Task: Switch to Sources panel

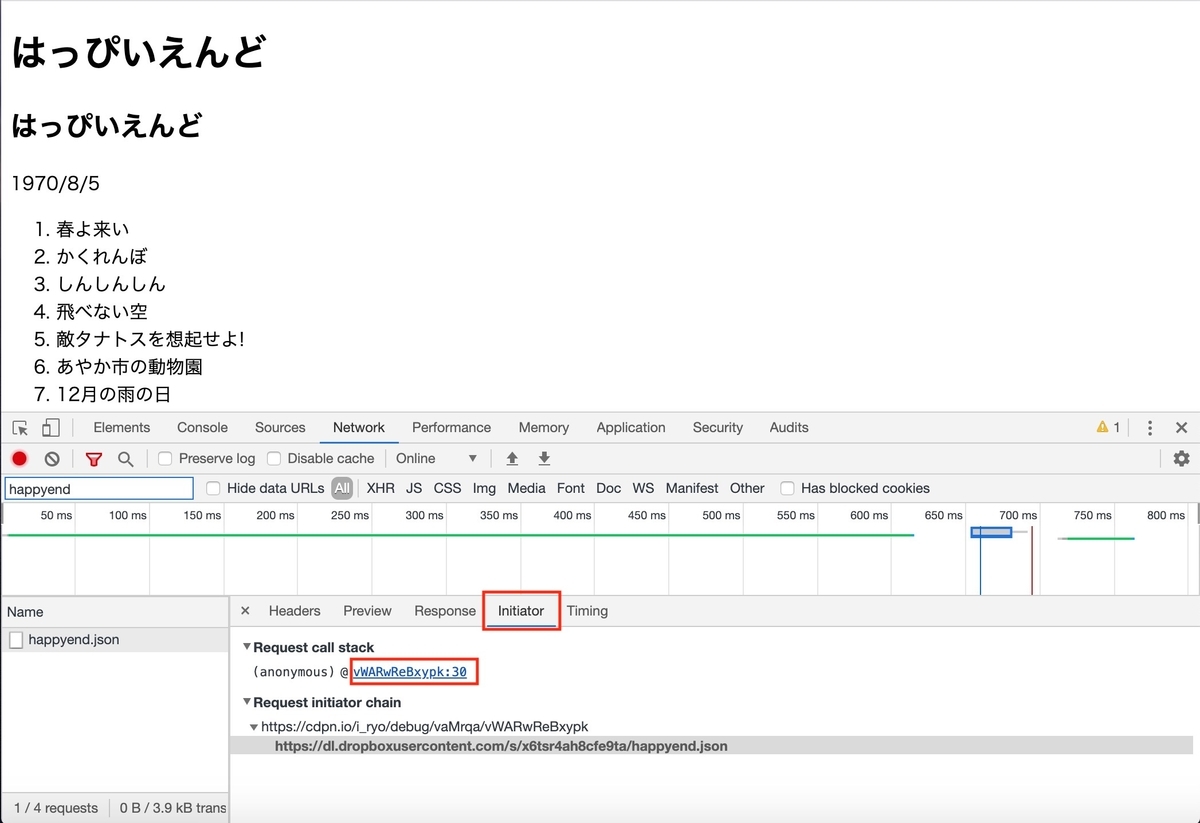Action: coord(280,428)
